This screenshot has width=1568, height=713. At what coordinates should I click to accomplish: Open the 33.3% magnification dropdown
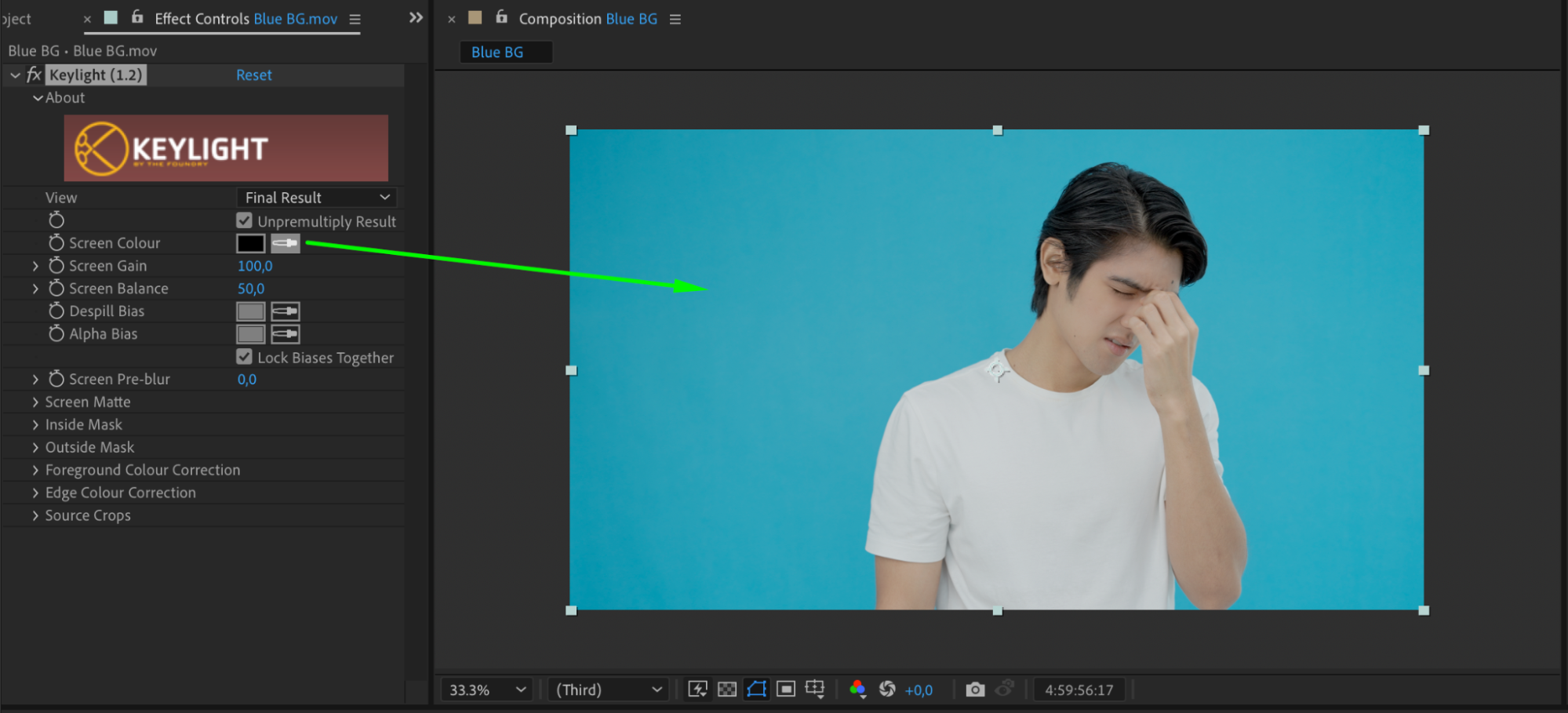coord(486,690)
